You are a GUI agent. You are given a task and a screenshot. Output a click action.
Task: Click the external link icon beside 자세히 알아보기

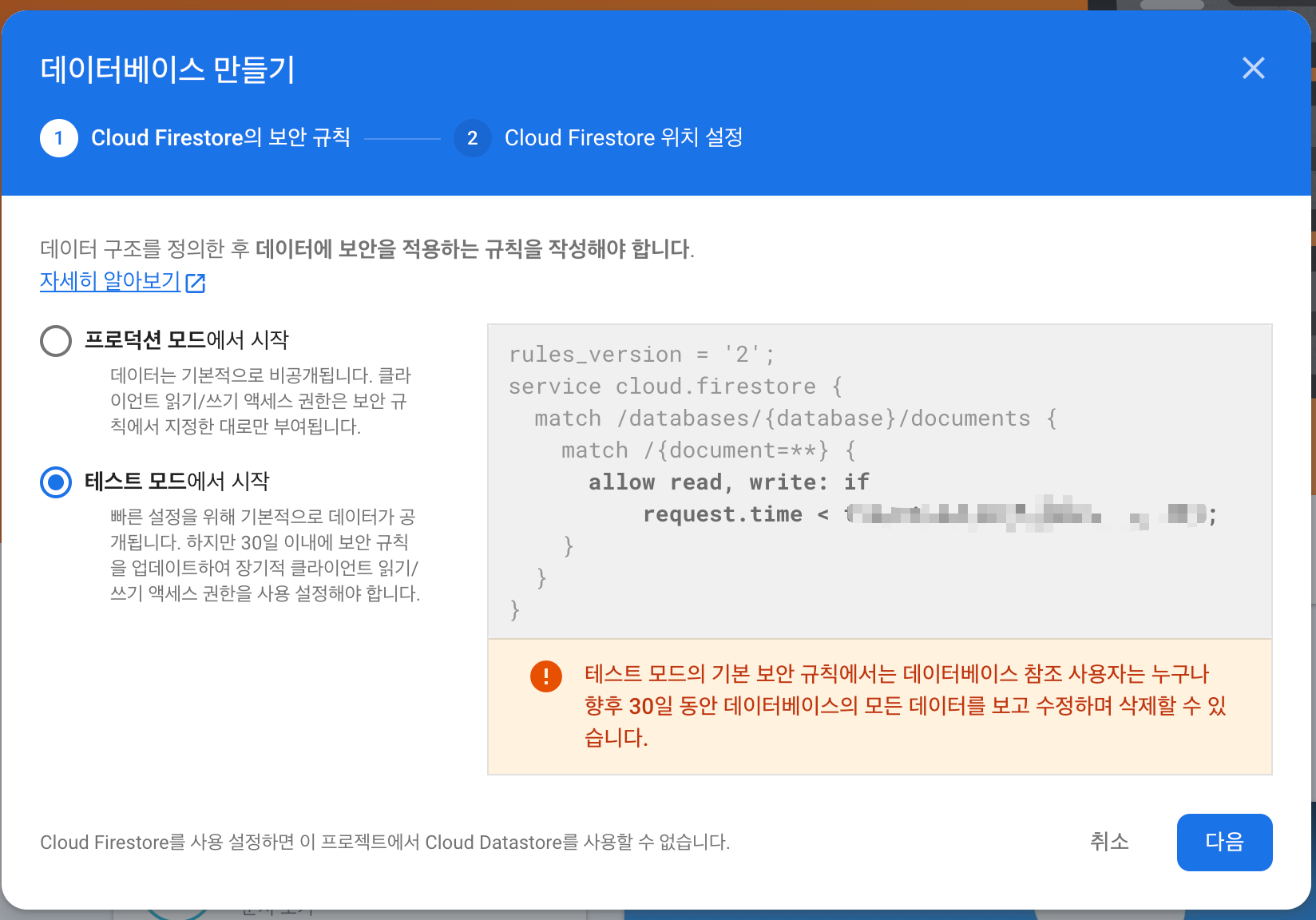click(x=196, y=283)
